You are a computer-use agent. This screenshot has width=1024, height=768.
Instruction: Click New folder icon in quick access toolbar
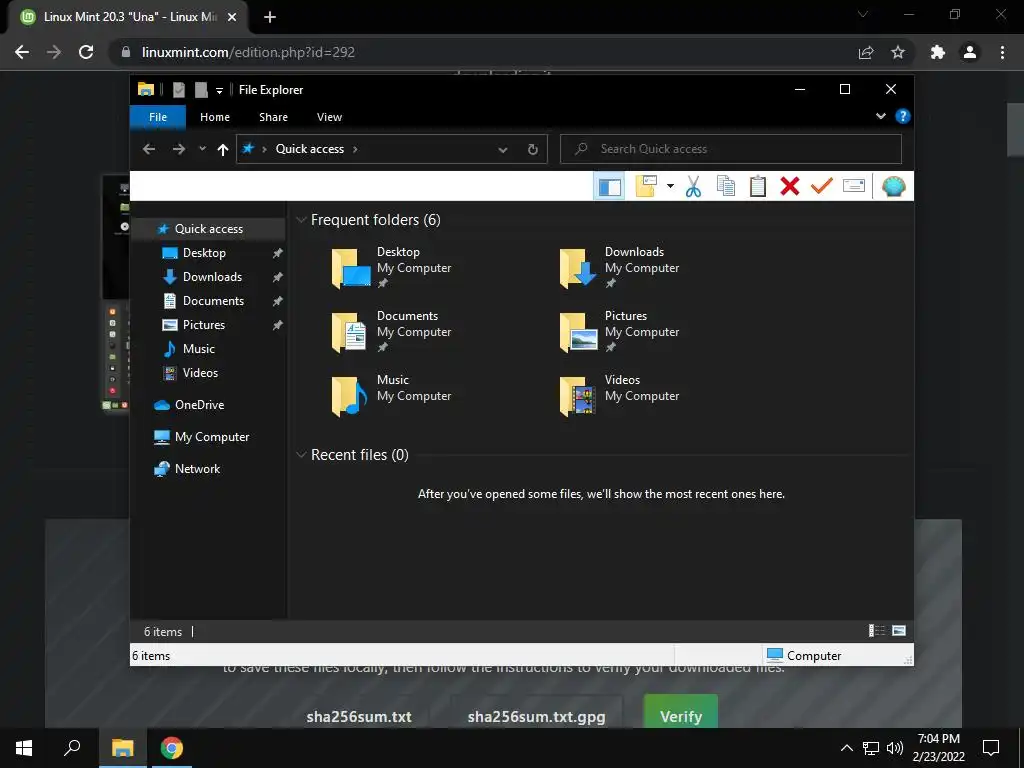(201, 89)
